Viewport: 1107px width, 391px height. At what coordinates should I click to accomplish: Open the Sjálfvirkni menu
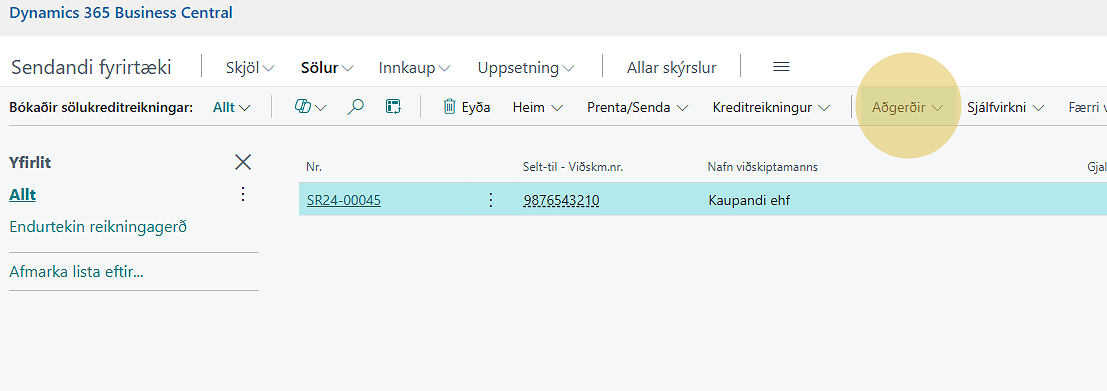click(x=1006, y=108)
